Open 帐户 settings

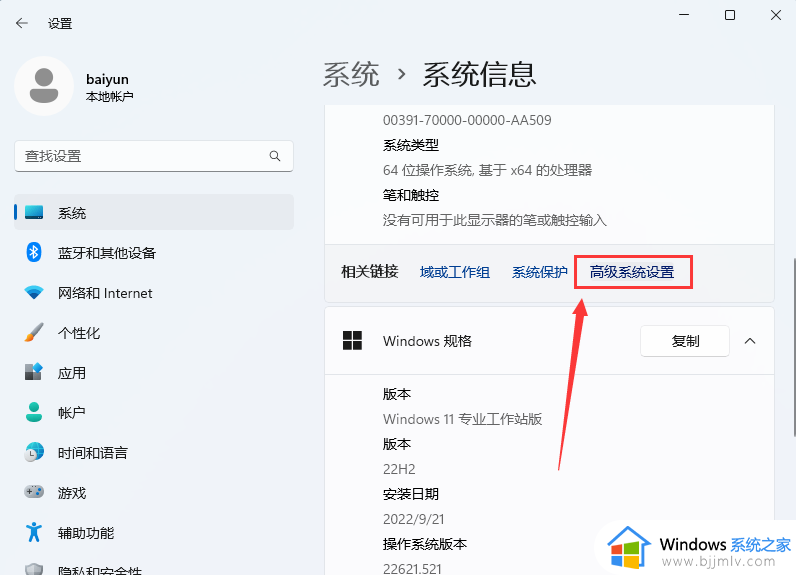pos(154,412)
